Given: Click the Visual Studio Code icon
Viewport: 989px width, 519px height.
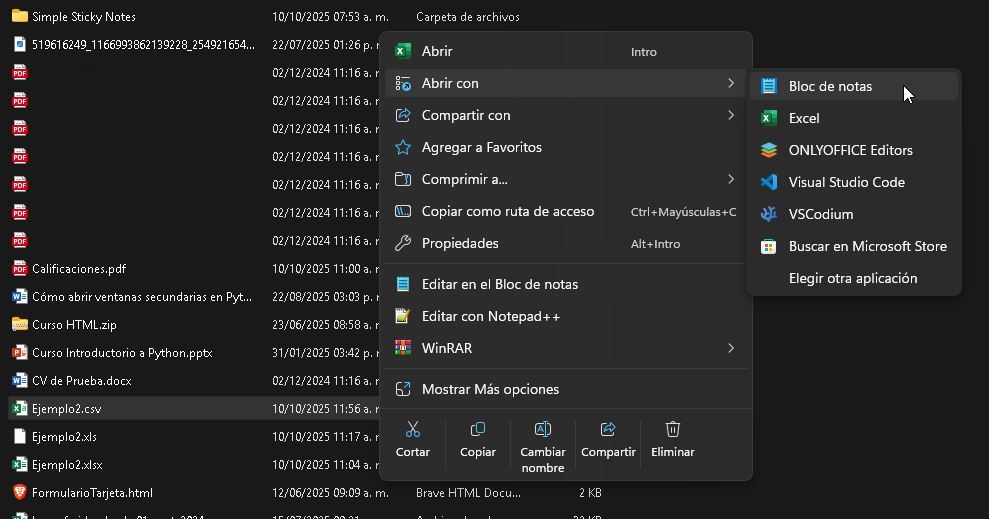Looking at the screenshot, I should click(x=769, y=182).
